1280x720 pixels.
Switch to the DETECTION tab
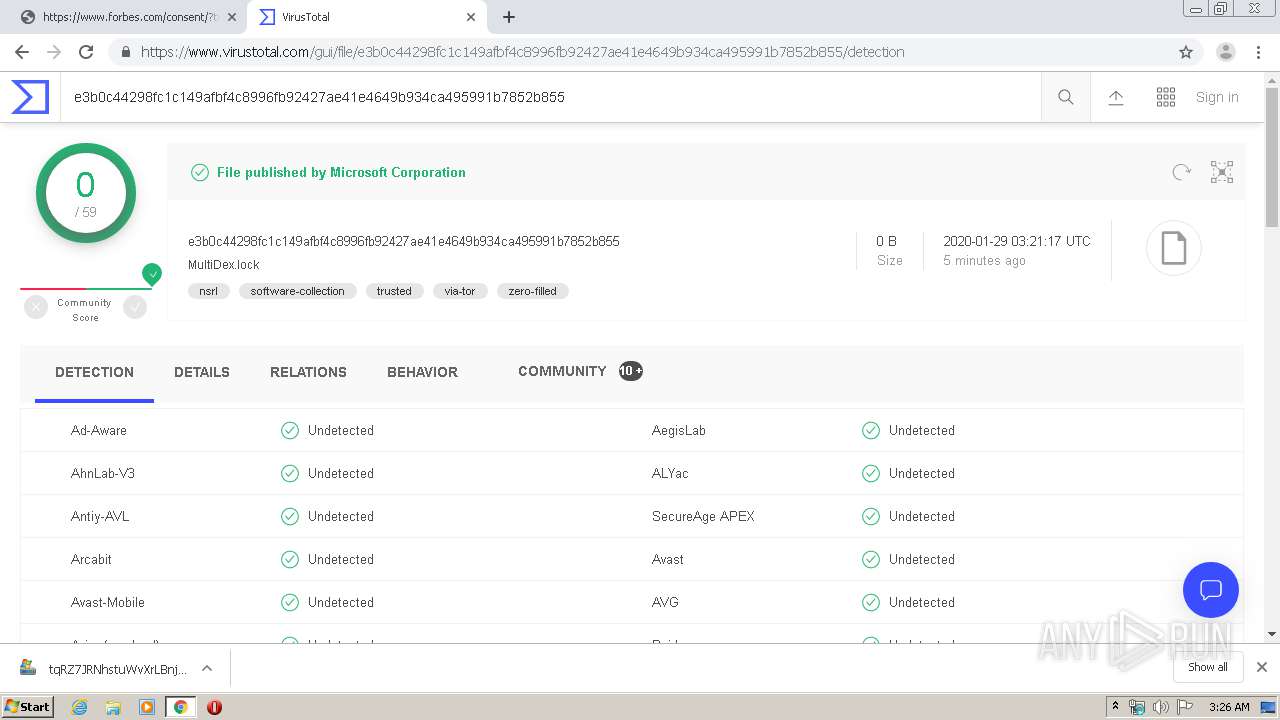(x=94, y=372)
